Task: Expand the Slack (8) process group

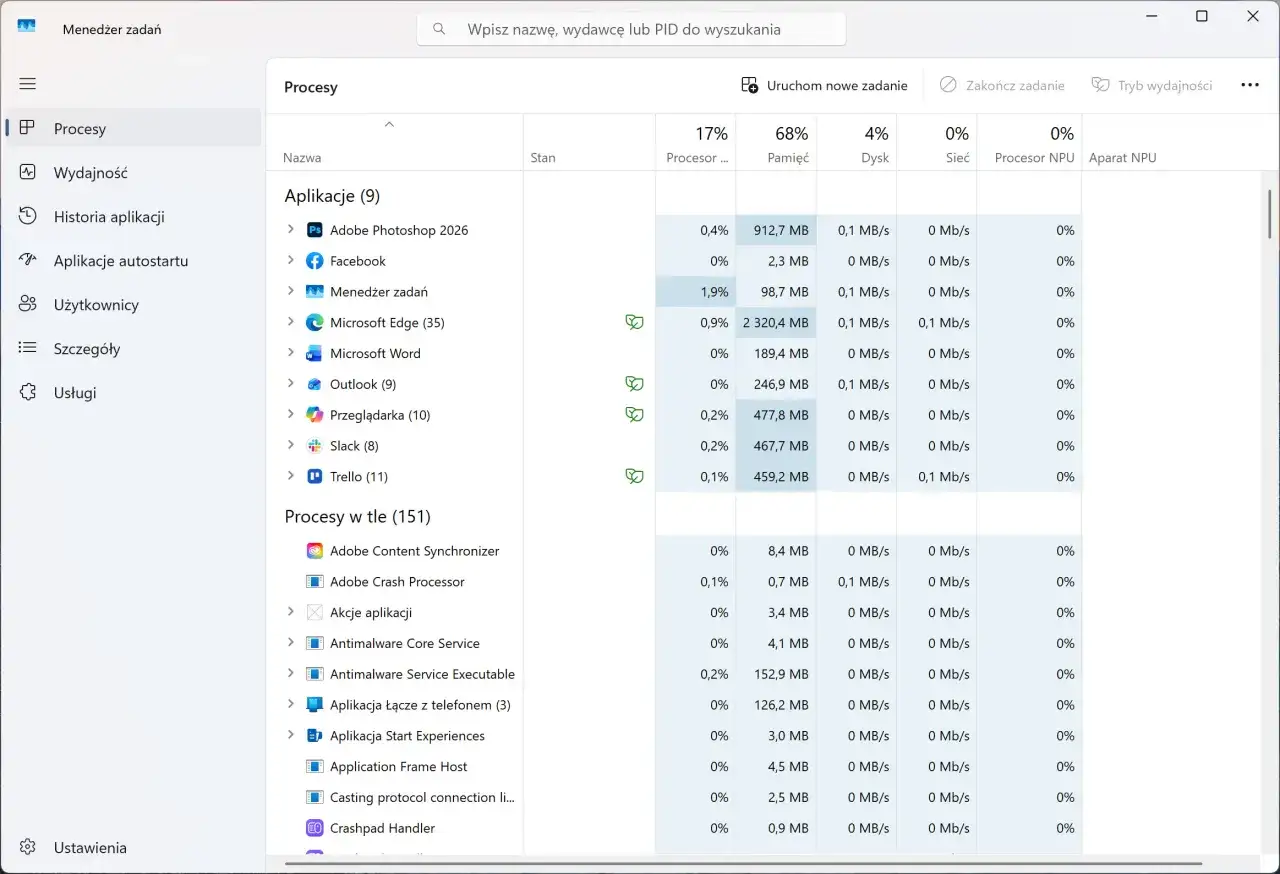Action: [x=291, y=445]
